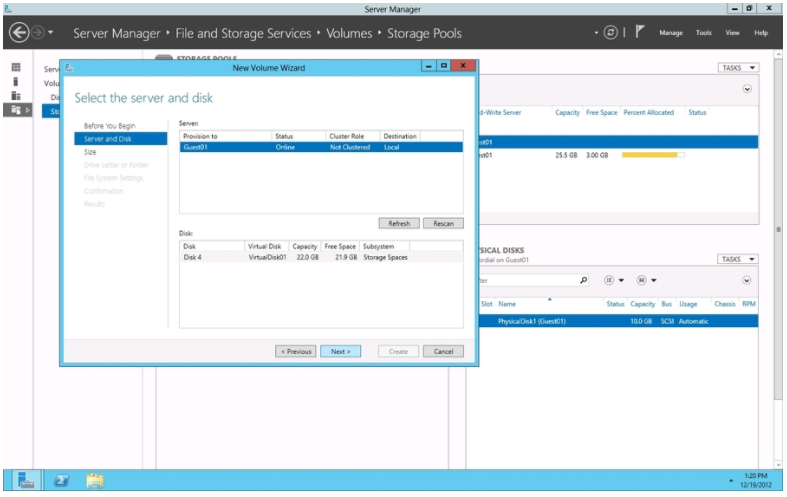
Task: Click the New Volume Wizard title icon
Action: click(x=69, y=68)
